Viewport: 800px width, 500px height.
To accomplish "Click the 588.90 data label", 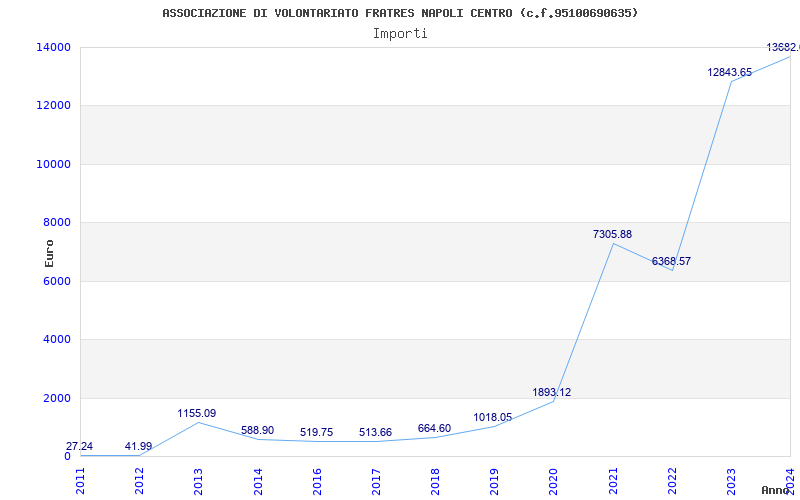I will (257, 430).
